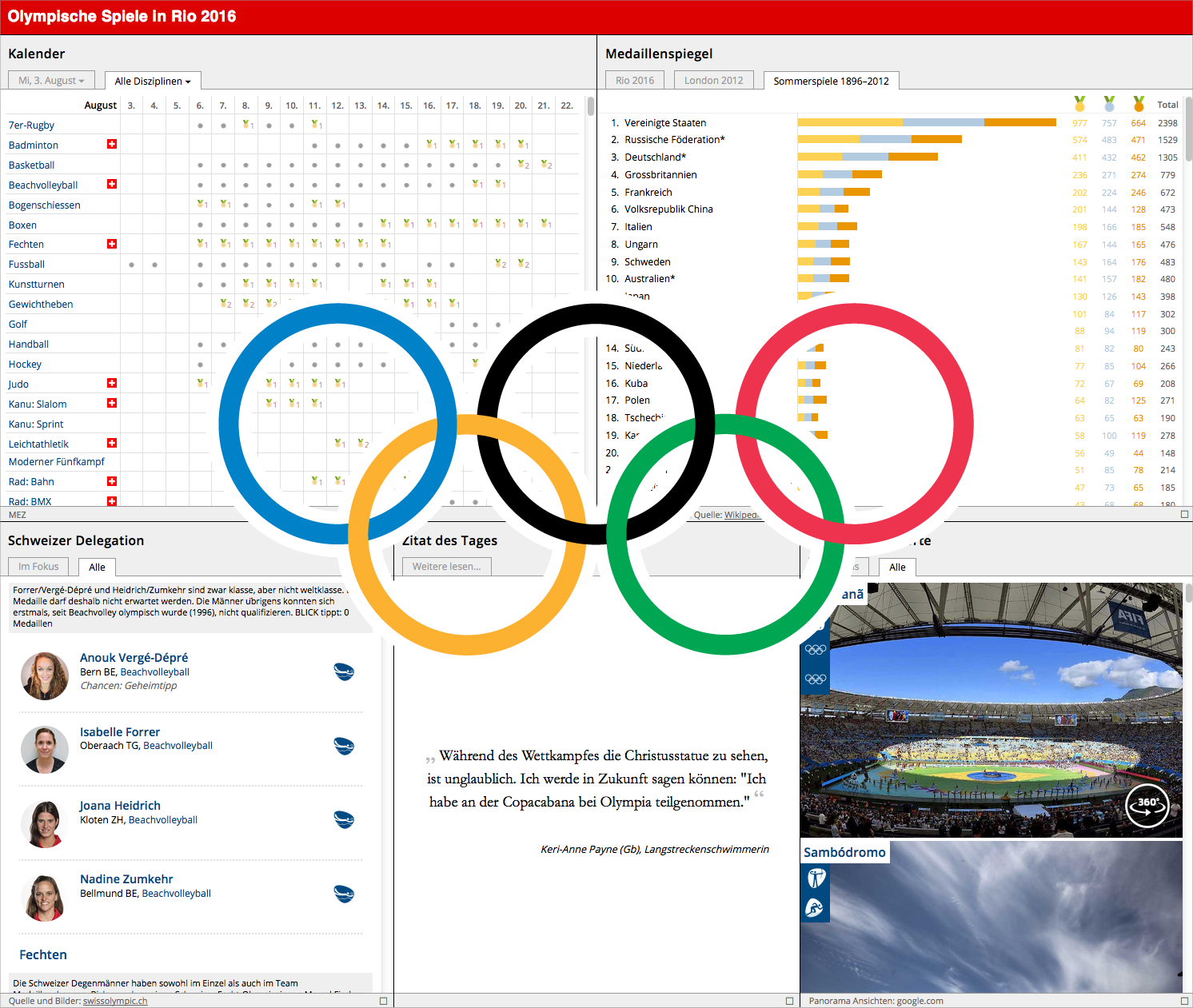Click the Swiss flag icon beside Beachvolleyball
The image size is (1193, 1008).
tap(112, 184)
